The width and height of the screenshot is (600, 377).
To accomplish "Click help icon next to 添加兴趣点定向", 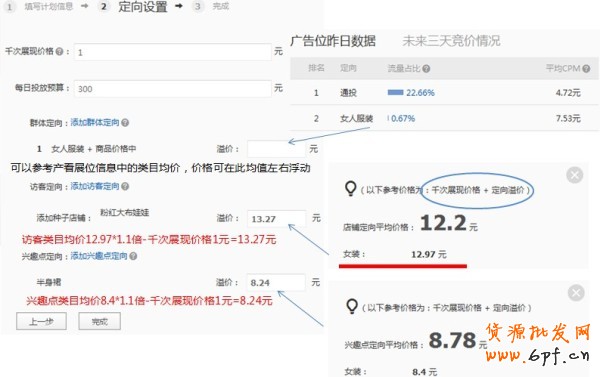I will click(133, 256).
